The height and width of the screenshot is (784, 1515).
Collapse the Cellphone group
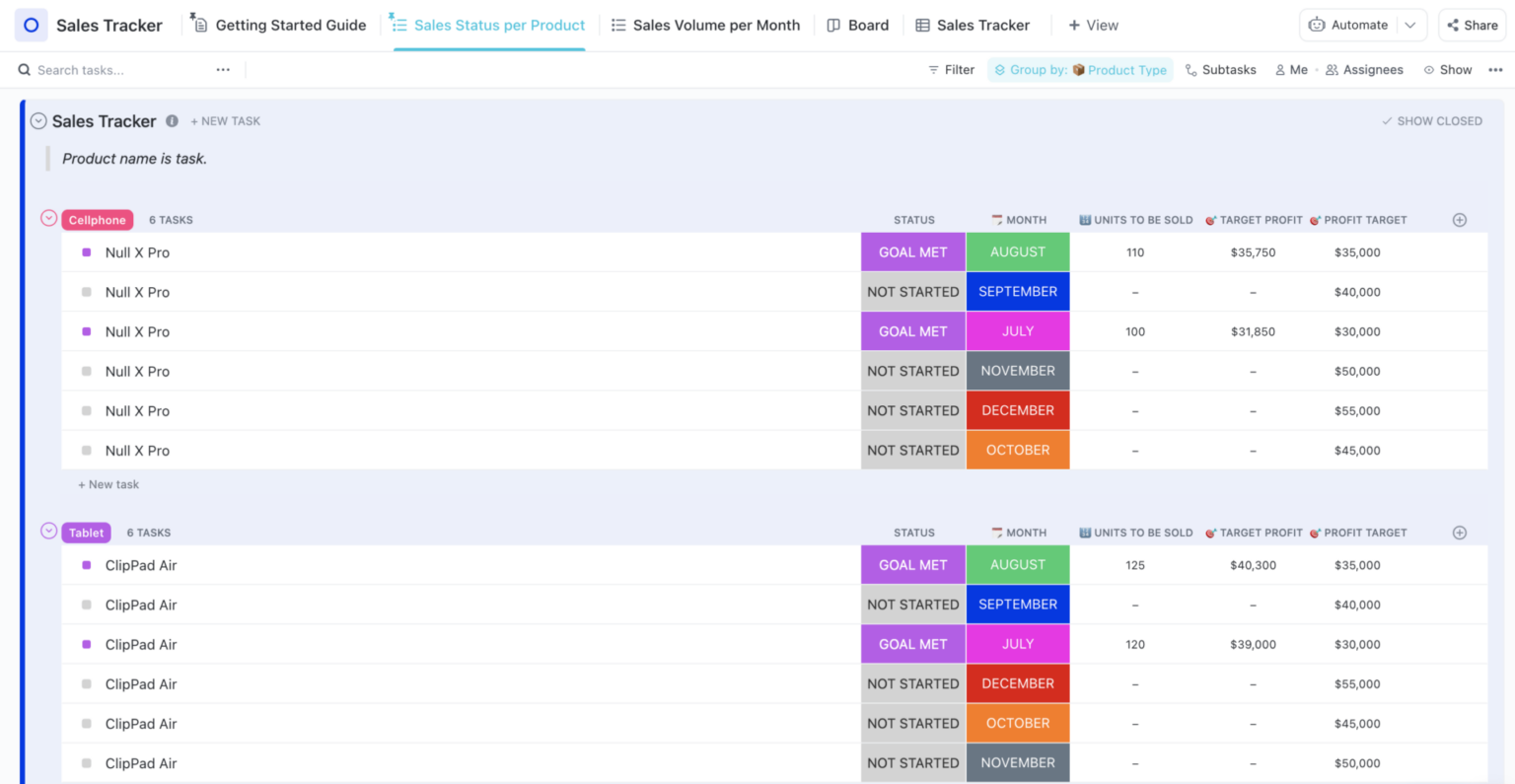48,218
